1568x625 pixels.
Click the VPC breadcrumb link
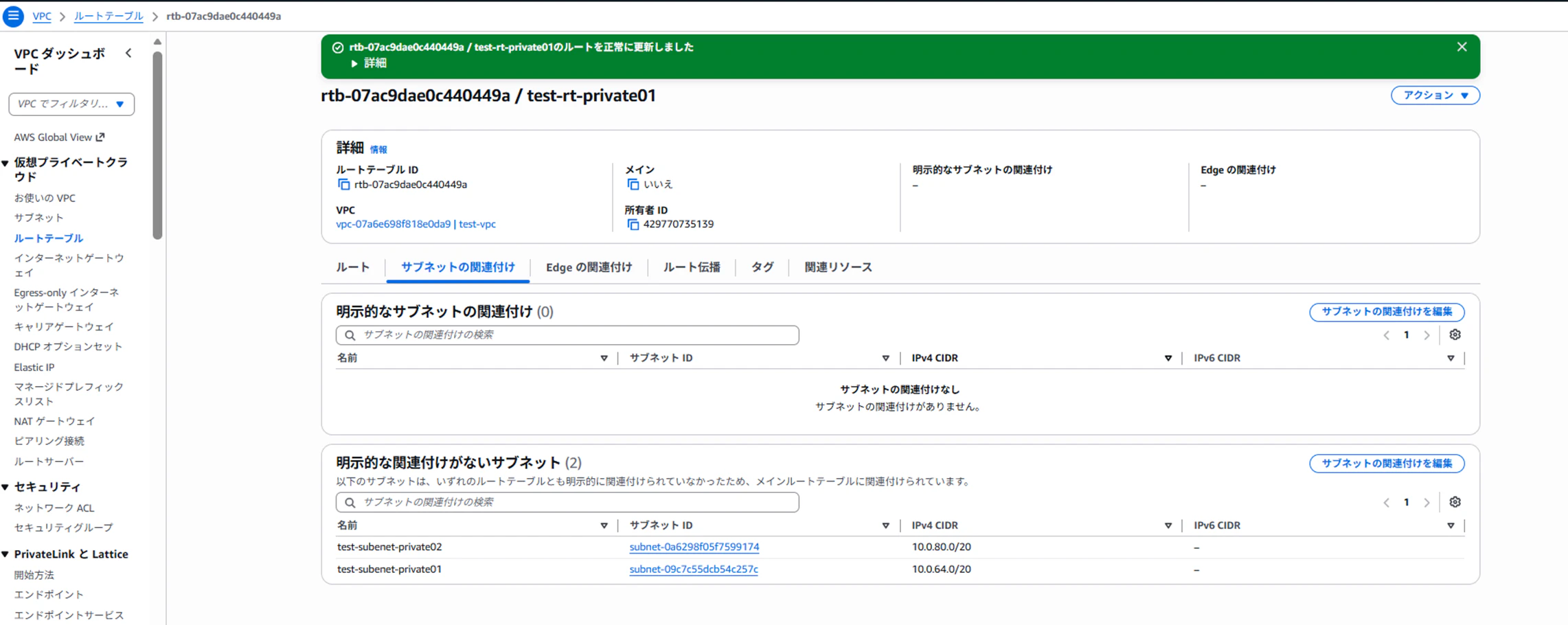tap(42, 16)
